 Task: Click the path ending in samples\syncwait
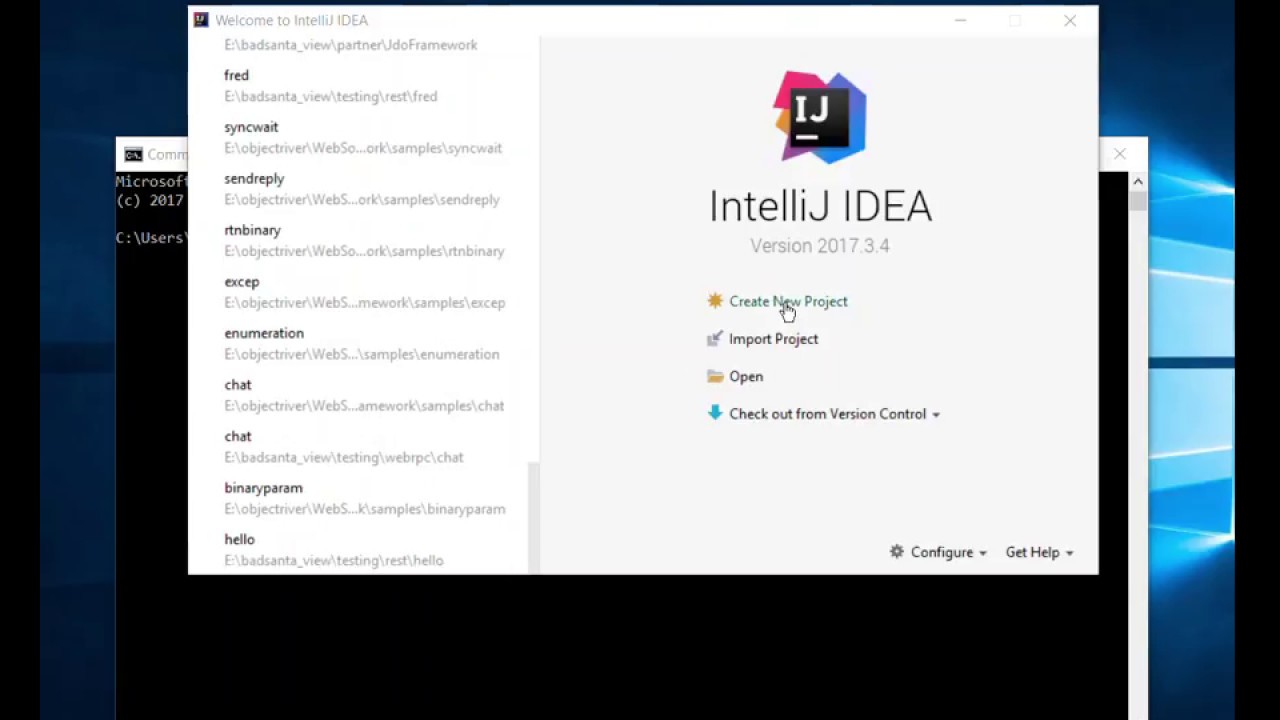(363, 148)
